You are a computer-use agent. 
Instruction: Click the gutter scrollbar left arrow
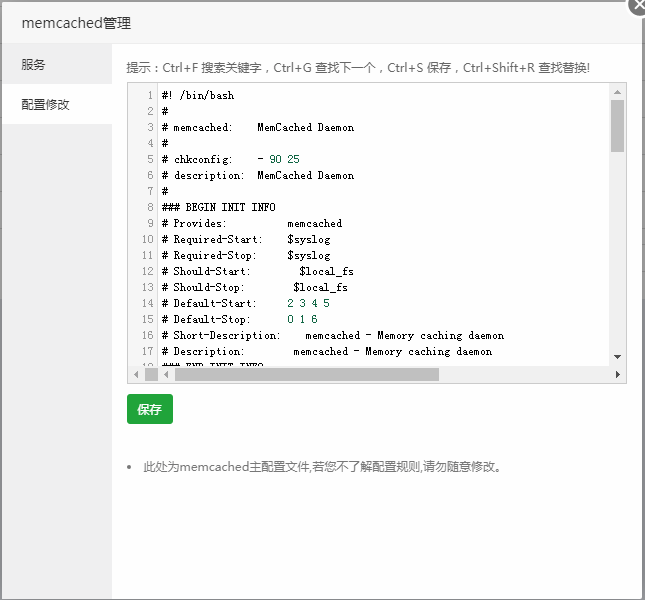[x=136, y=374]
